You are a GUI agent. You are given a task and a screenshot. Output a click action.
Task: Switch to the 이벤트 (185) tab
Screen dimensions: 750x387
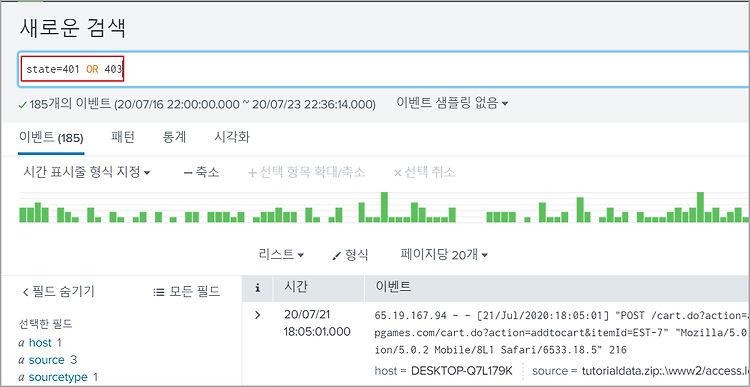[51, 138]
